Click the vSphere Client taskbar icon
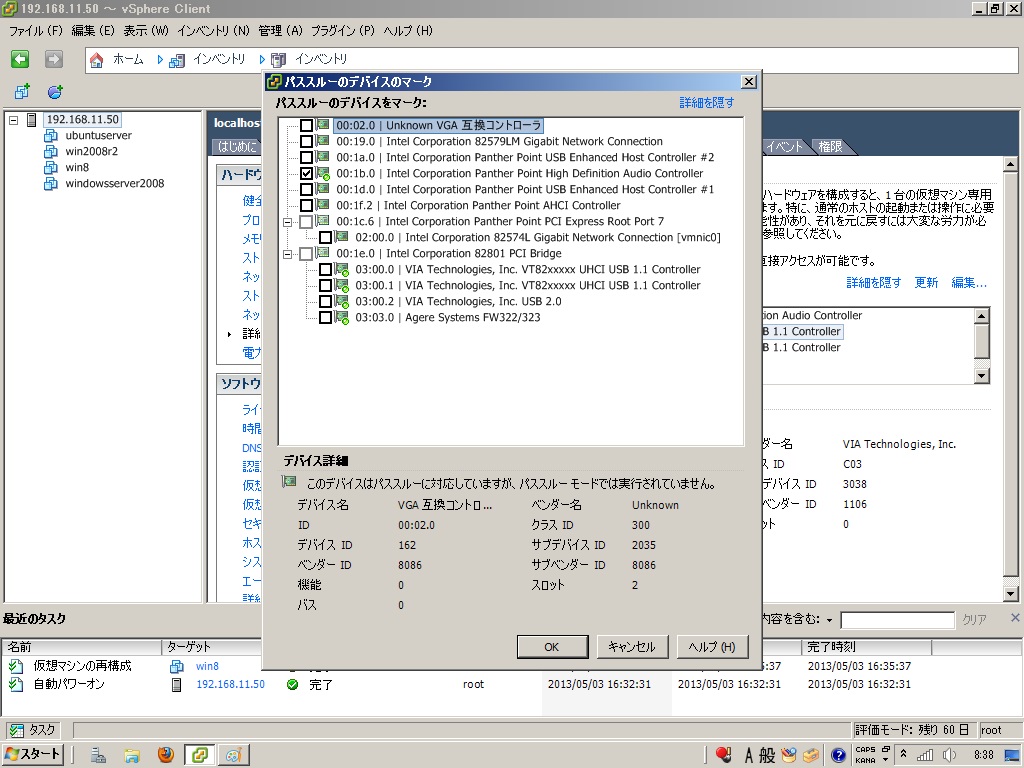The image size is (1024, 768). point(200,755)
